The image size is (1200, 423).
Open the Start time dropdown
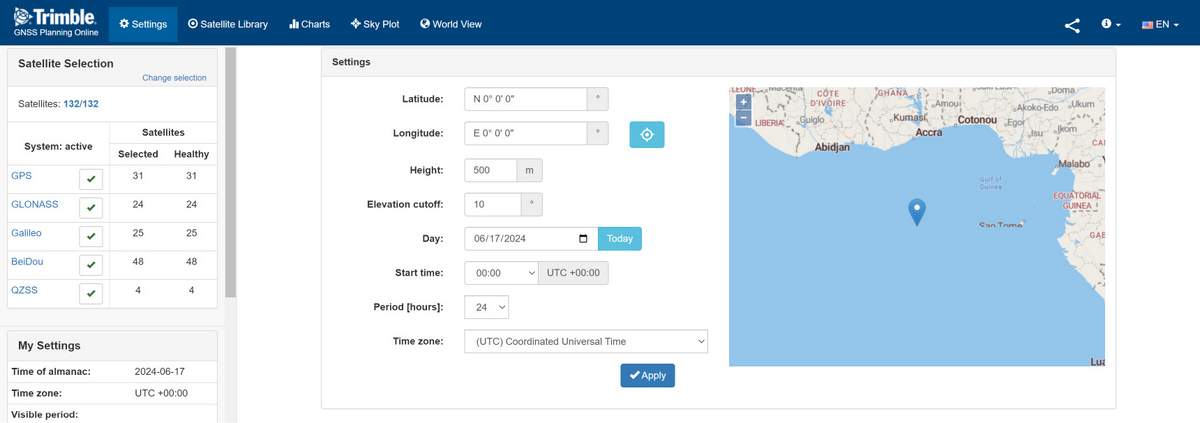pos(502,273)
